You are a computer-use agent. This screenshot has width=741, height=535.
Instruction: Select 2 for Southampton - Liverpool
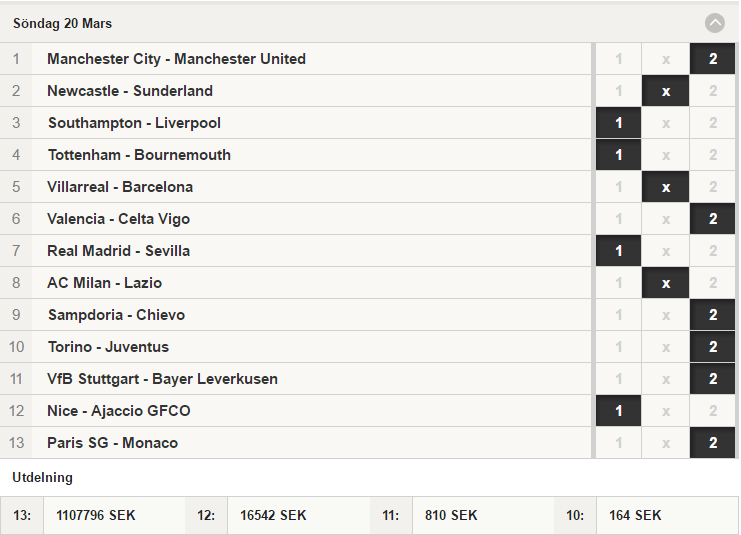coord(713,123)
